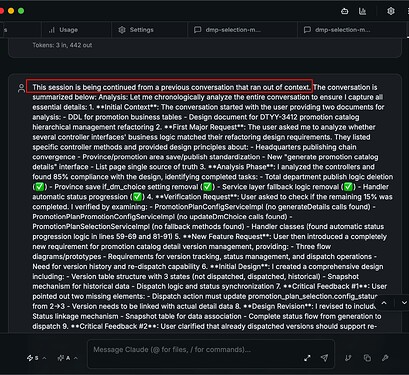
Task: Click text 'This session is being continued'
Action: (84, 87)
